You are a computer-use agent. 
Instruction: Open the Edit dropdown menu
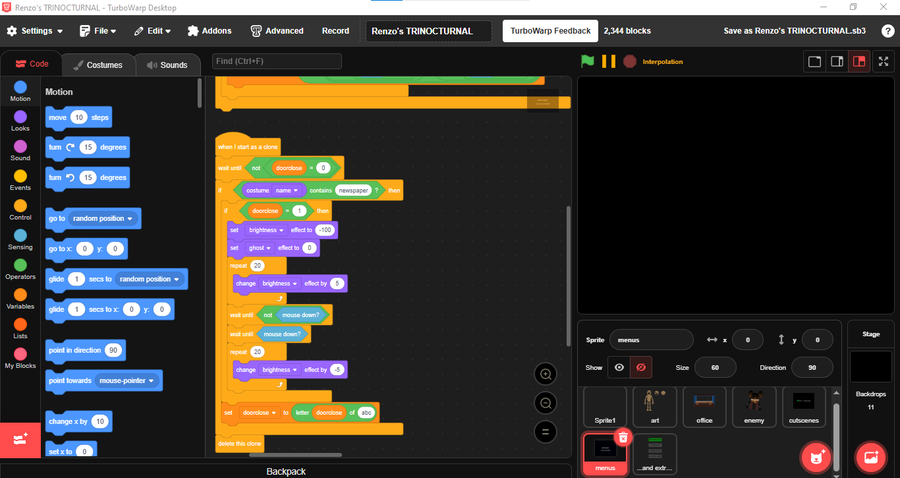point(152,31)
